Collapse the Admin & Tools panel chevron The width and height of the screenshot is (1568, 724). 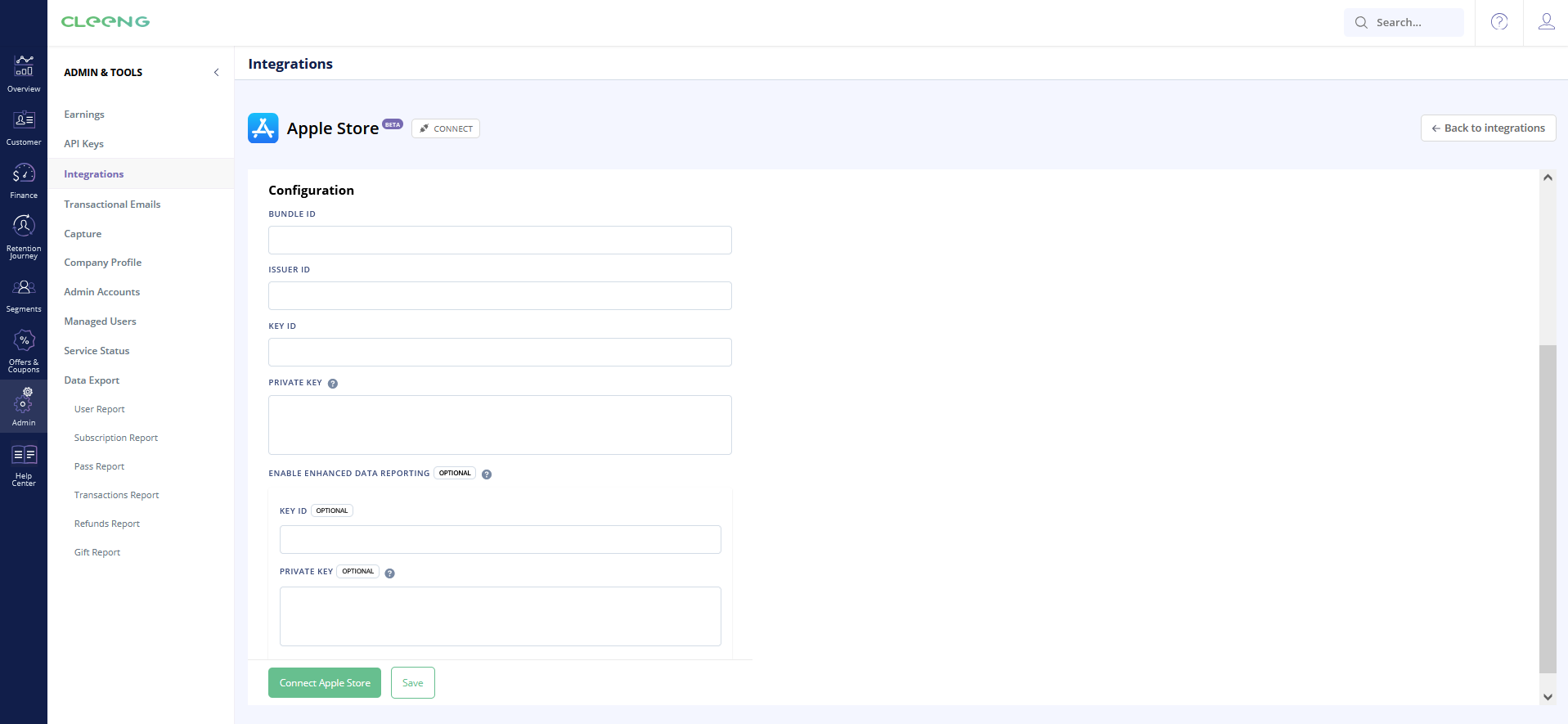(x=216, y=73)
